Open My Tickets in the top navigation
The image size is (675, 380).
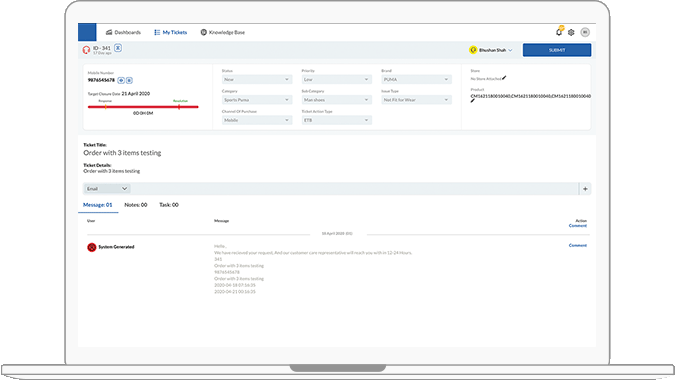(170, 32)
